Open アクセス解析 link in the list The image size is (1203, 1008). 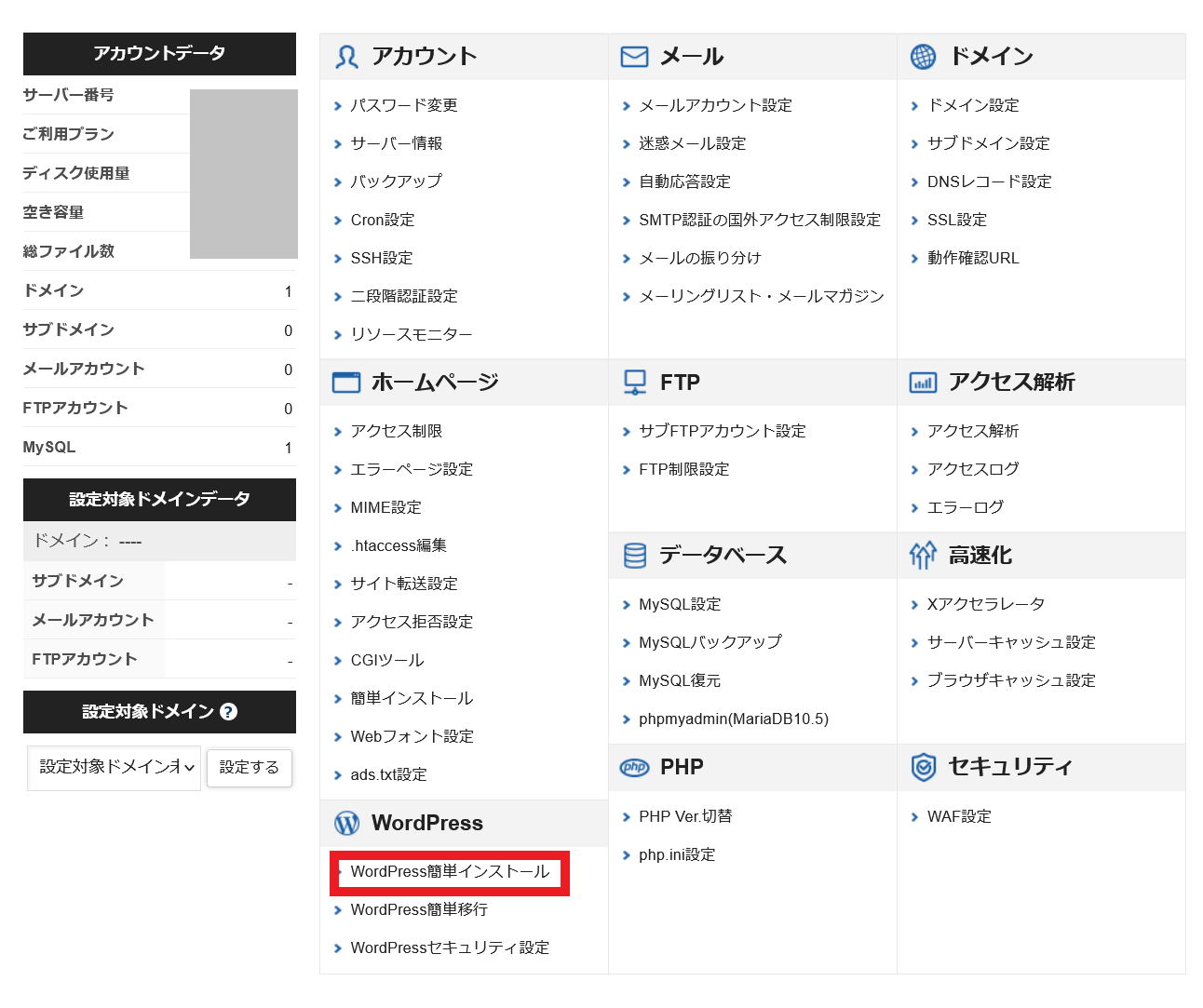[x=973, y=431]
